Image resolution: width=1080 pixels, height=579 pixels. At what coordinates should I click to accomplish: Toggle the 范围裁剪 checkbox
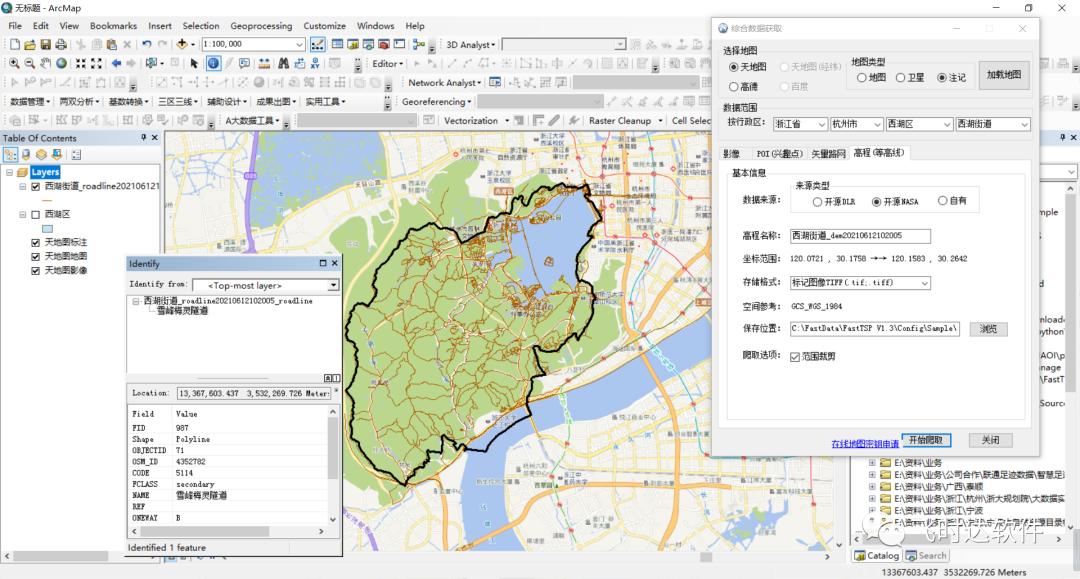tap(795, 357)
